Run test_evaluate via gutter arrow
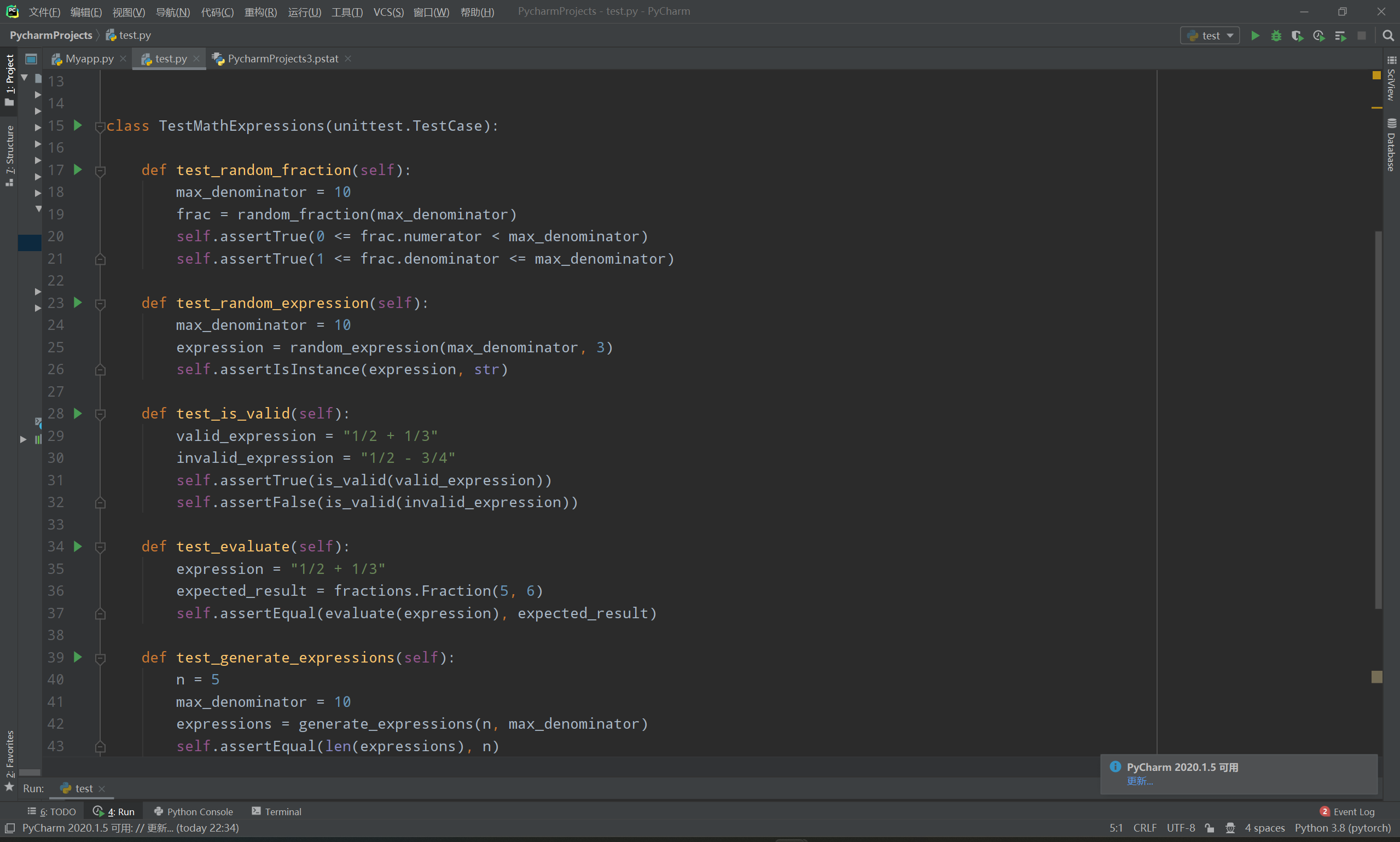 click(x=78, y=546)
